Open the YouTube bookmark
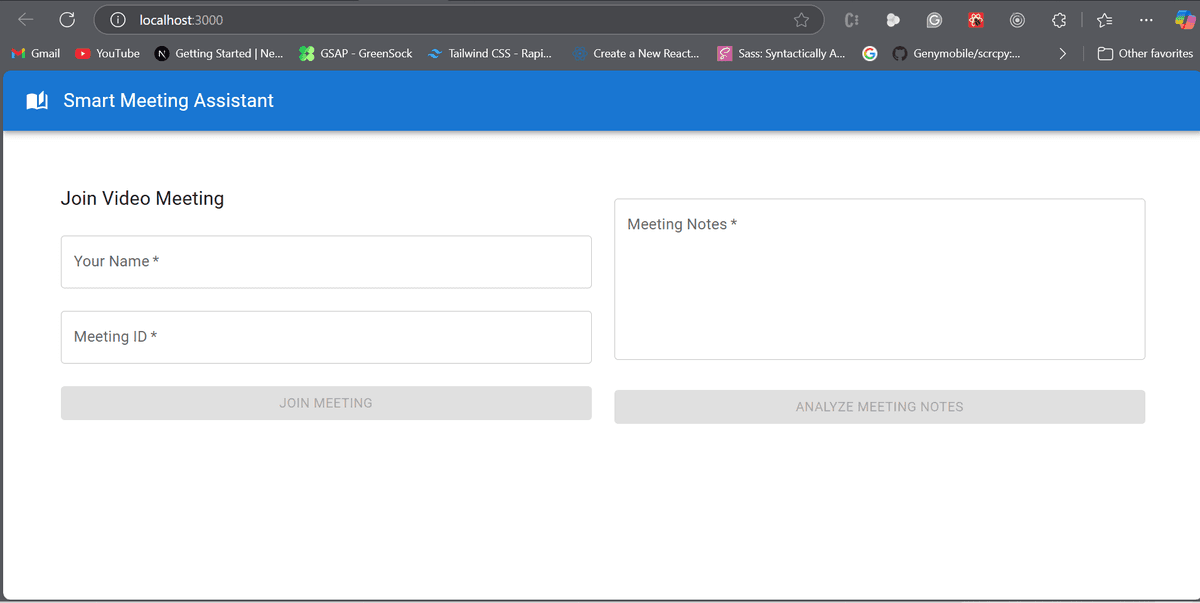The width and height of the screenshot is (1200, 603). pyautogui.click(x=108, y=54)
